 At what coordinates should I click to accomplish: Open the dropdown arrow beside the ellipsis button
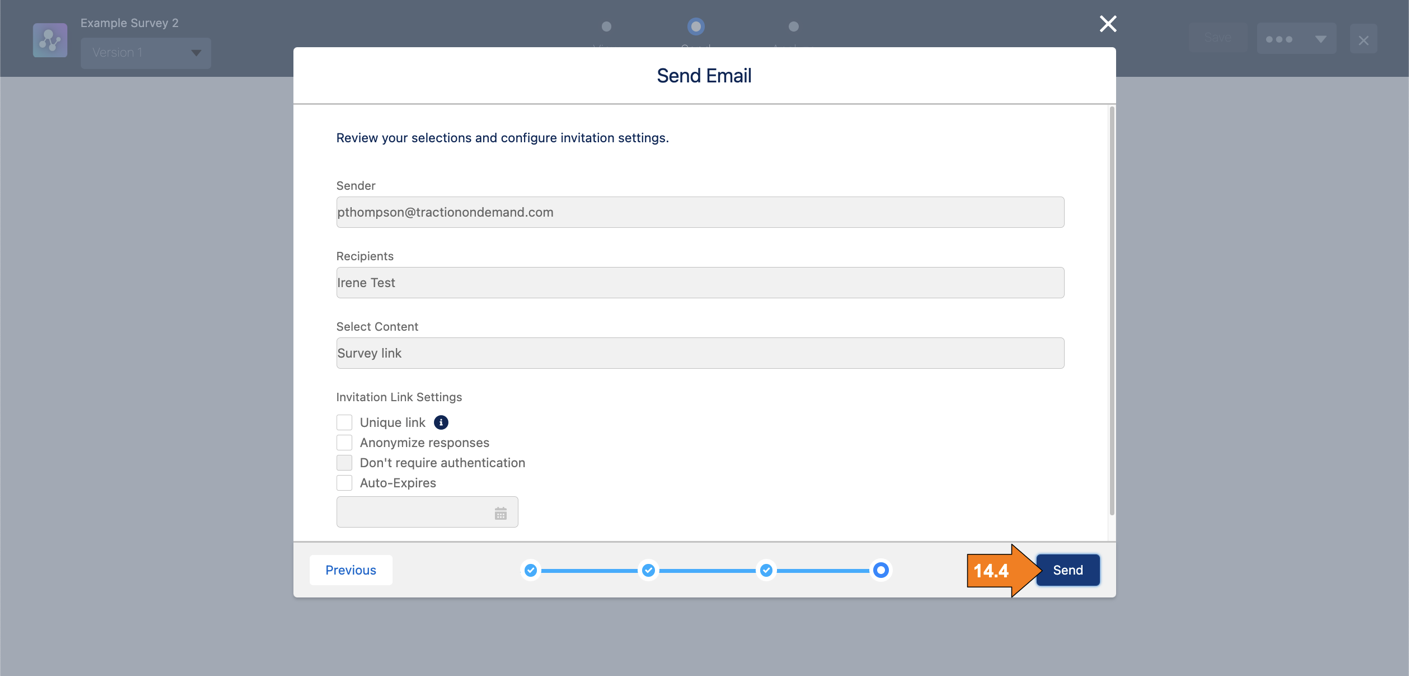[1318, 38]
